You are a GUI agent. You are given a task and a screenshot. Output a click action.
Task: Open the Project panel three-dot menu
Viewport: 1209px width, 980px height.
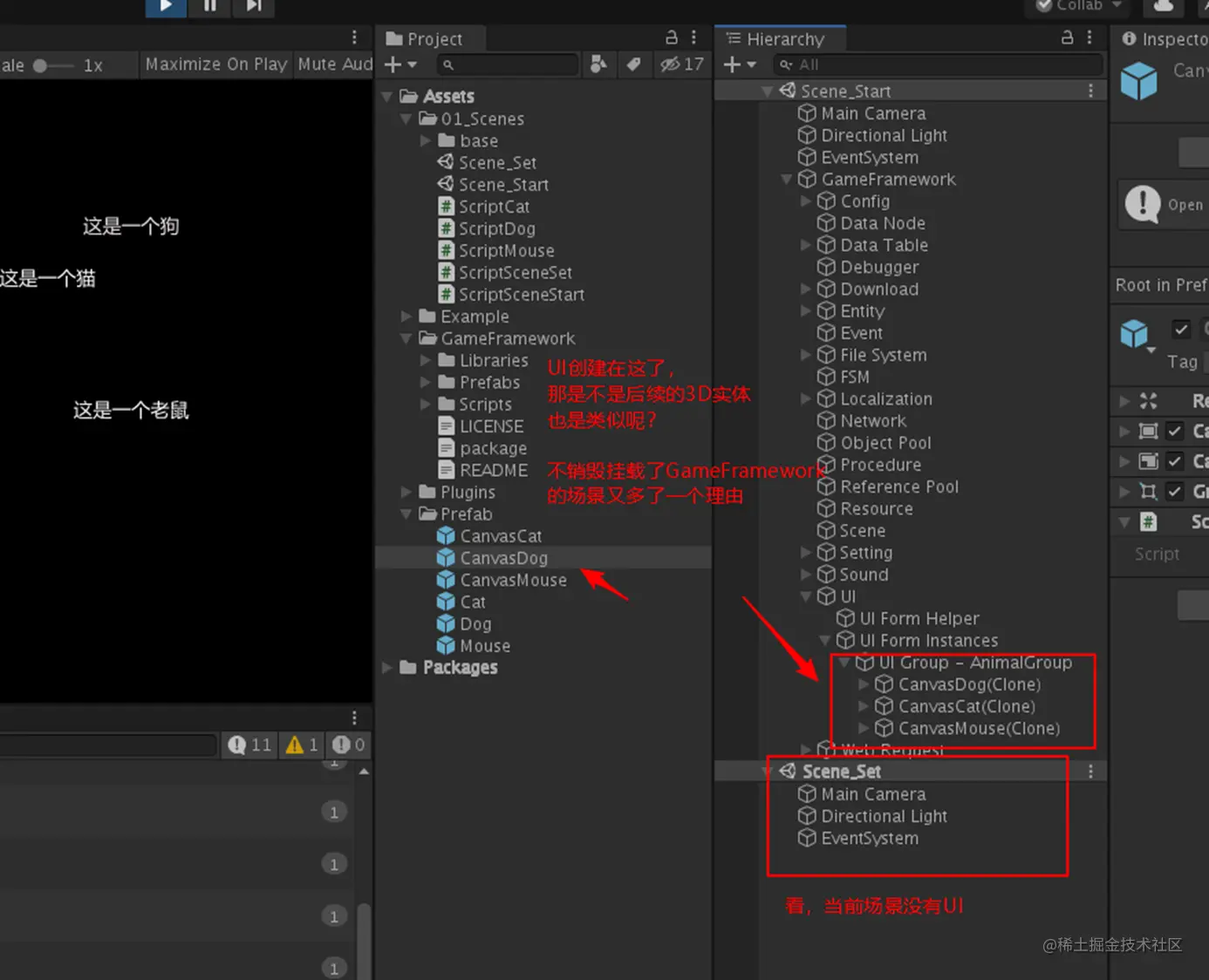[694, 37]
